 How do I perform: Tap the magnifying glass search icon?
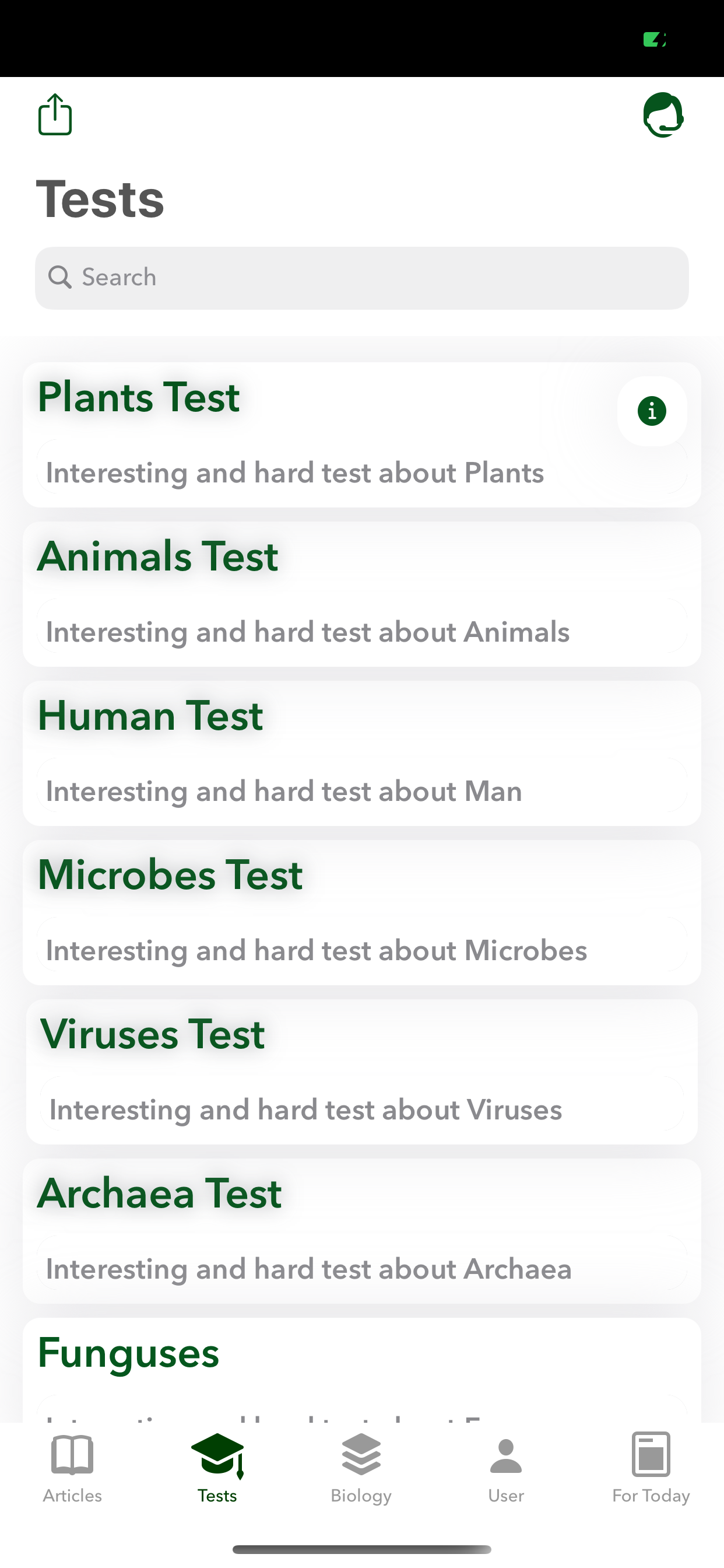pos(59,278)
